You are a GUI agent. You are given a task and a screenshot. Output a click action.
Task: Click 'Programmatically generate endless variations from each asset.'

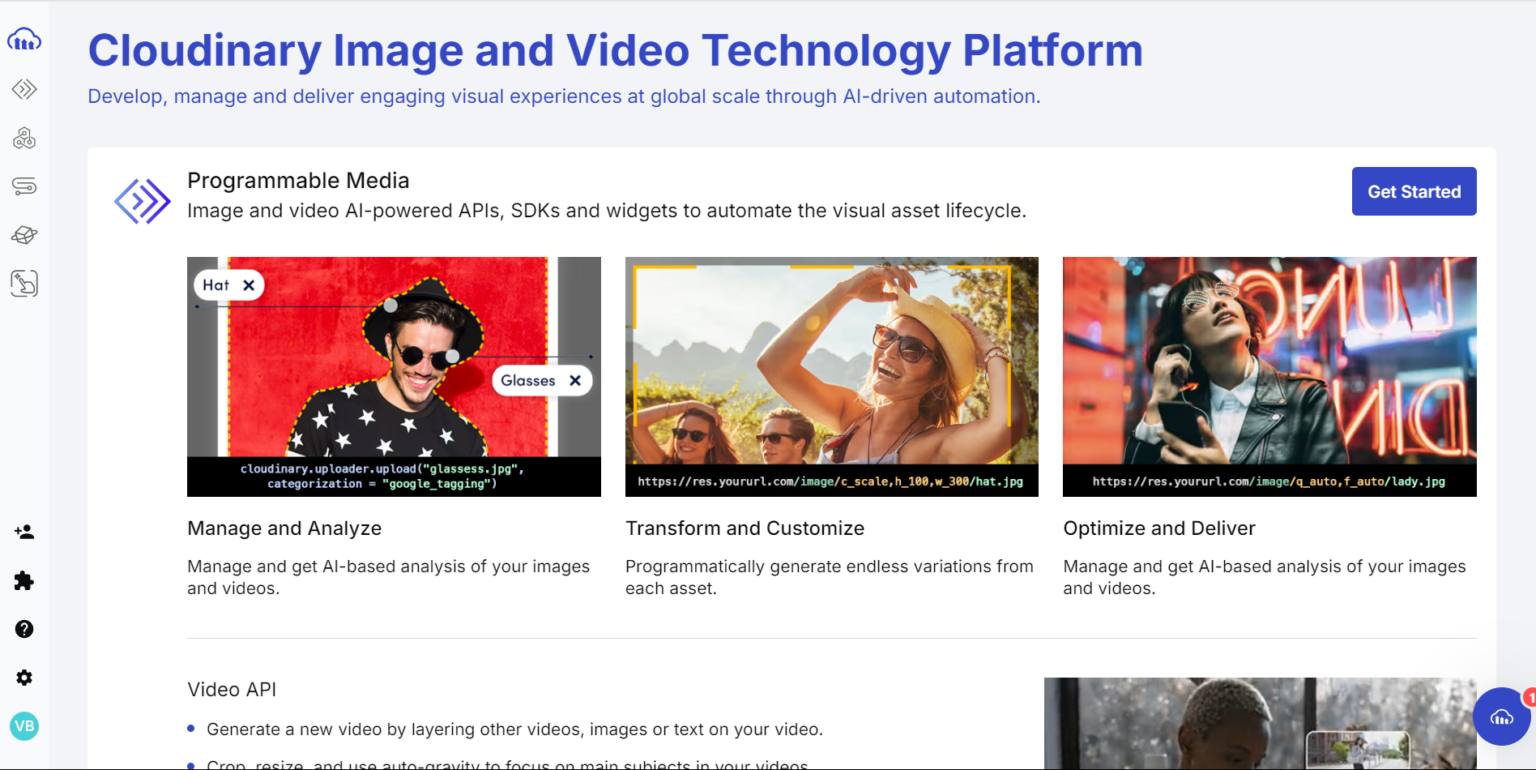(x=829, y=577)
